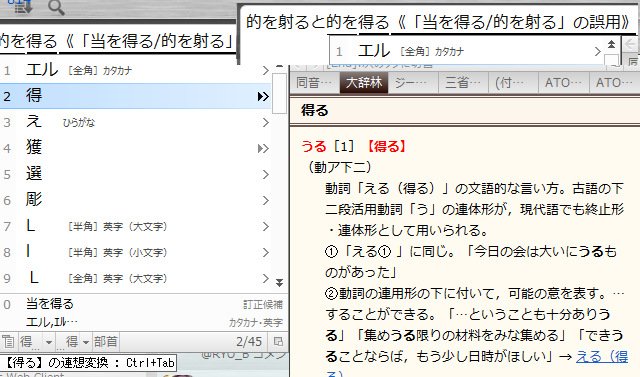Select candidate 2 得
The image size is (640, 377).
135,96
